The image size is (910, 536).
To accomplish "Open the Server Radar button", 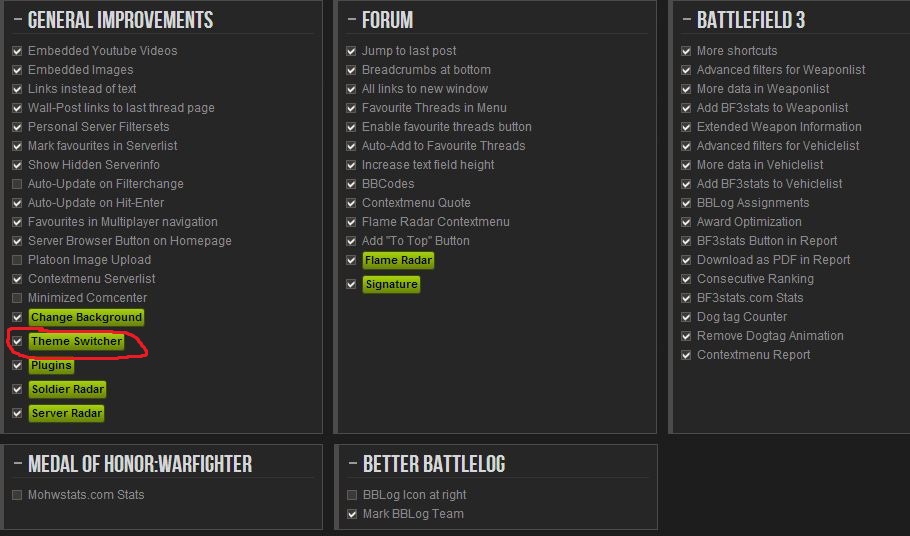I will point(66,414).
